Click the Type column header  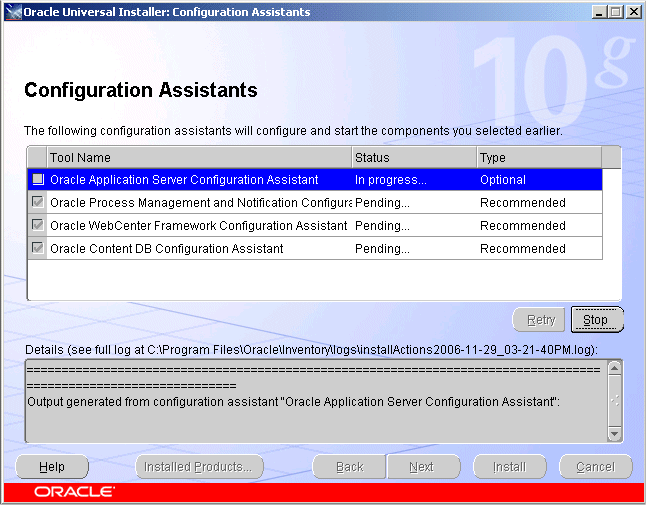539,157
